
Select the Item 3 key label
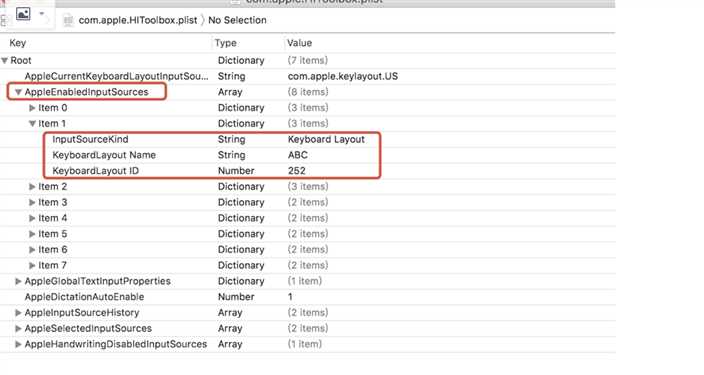pos(53,202)
